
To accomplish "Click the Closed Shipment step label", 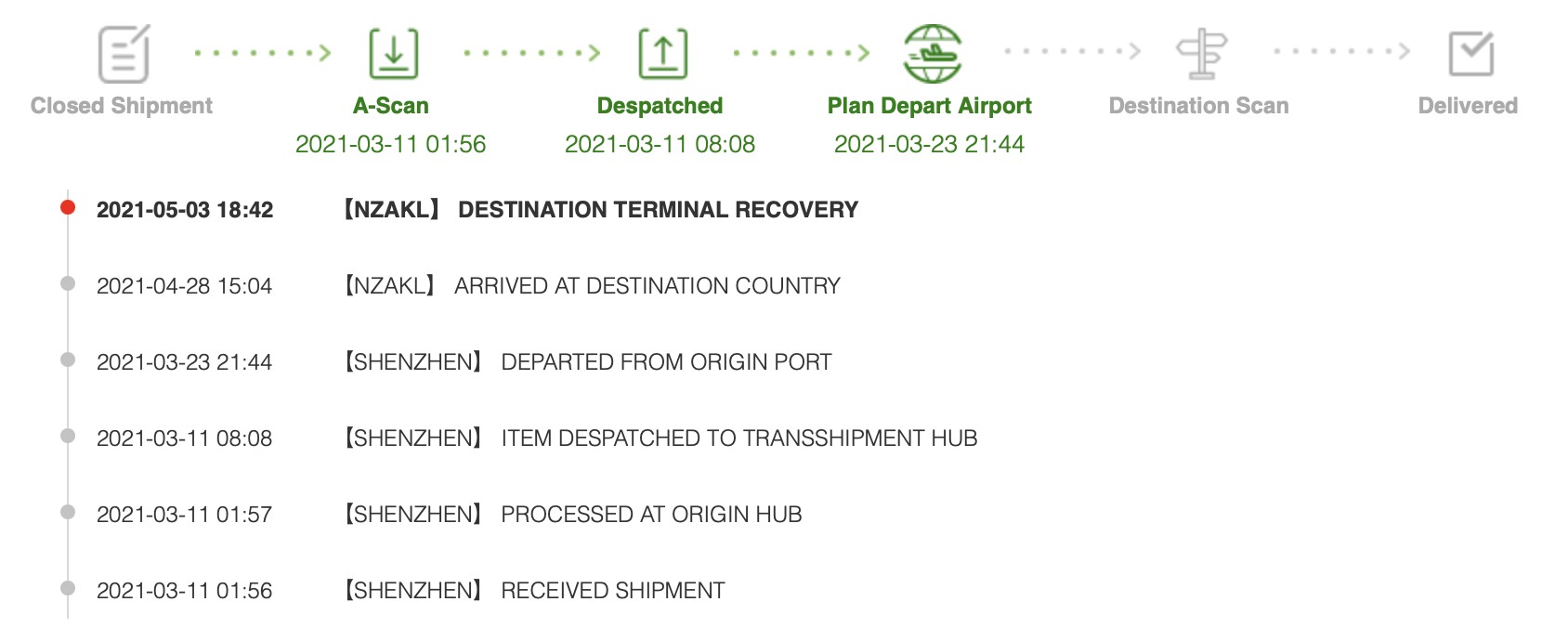I will (x=122, y=106).
